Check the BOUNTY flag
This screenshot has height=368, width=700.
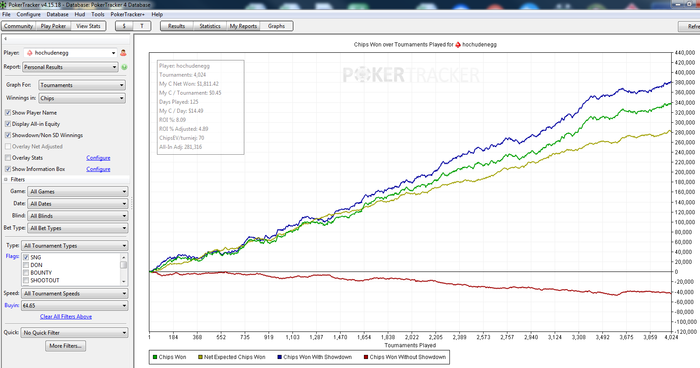pyautogui.click(x=26, y=272)
